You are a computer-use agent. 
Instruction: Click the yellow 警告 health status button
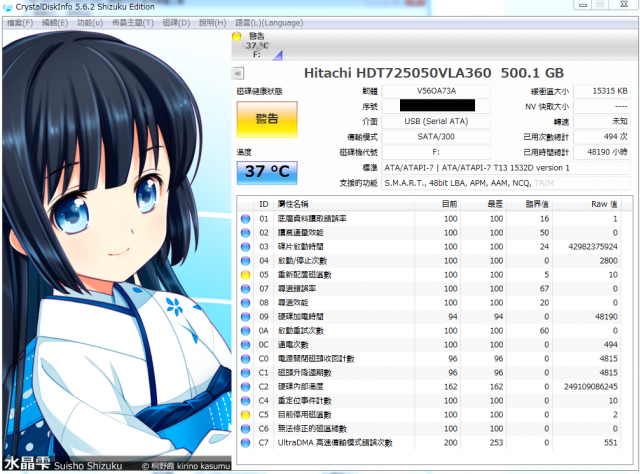click(x=267, y=119)
